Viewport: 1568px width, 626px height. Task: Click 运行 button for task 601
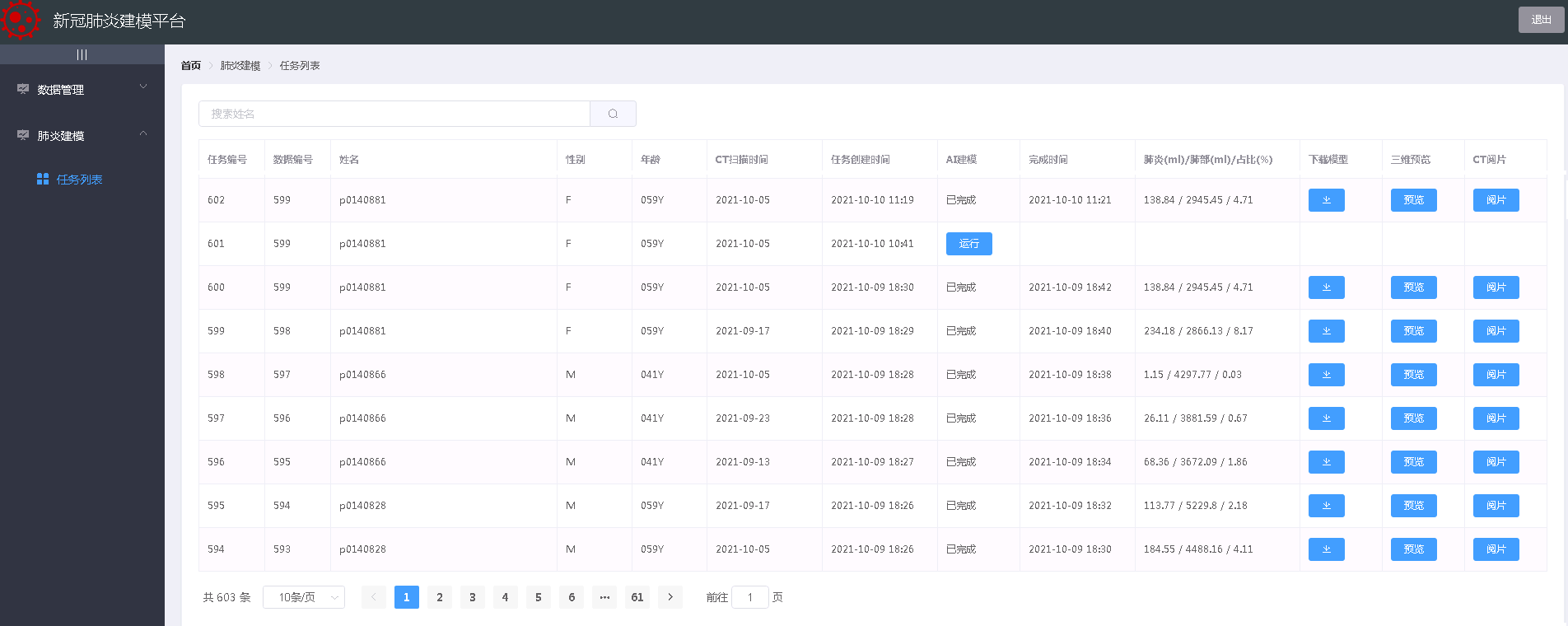point(968,244)
